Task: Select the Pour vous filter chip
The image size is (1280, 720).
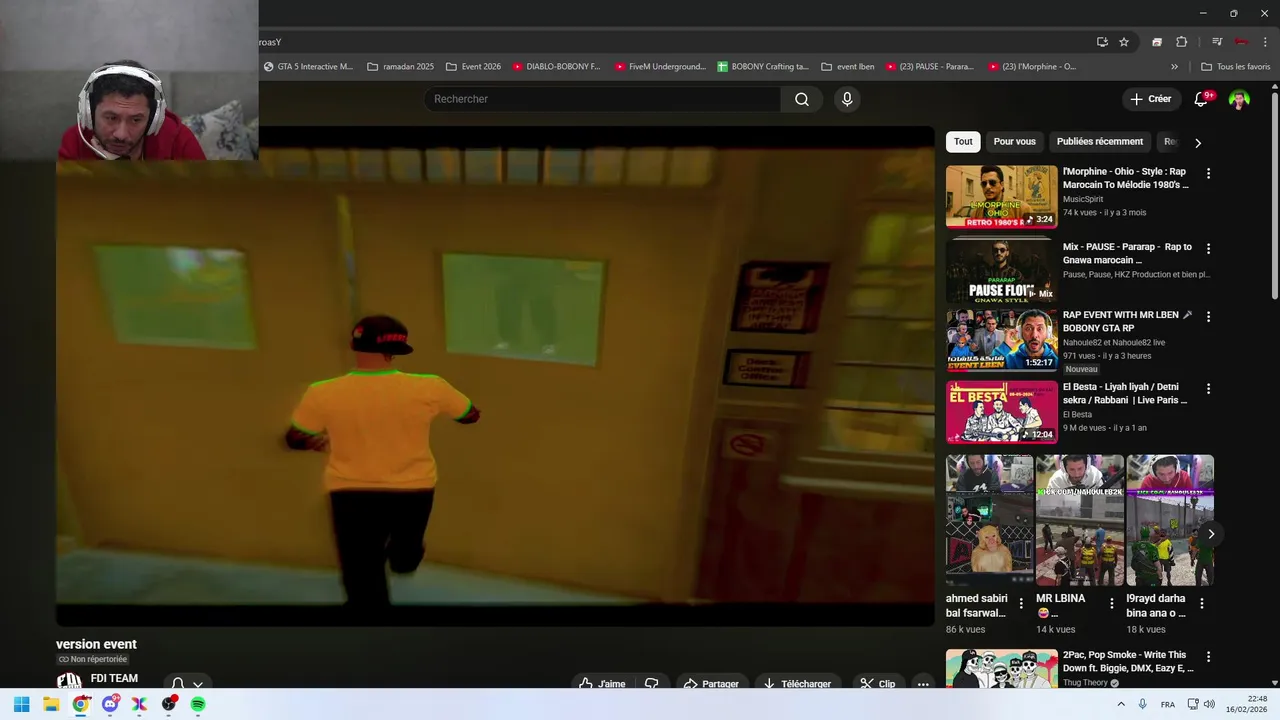Action: click(1014, 142)
